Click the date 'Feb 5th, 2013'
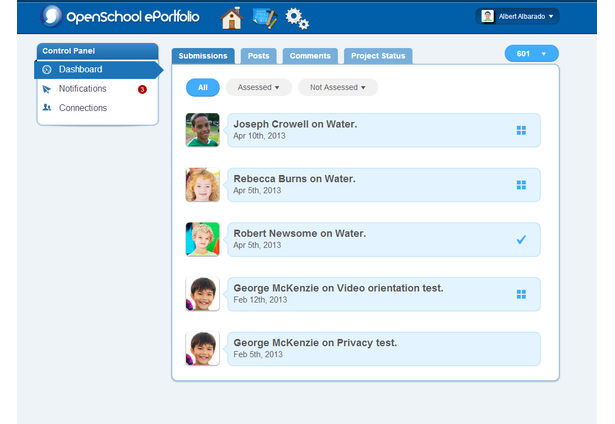Viewport: 615px width, 424px height. click(258, 355)
